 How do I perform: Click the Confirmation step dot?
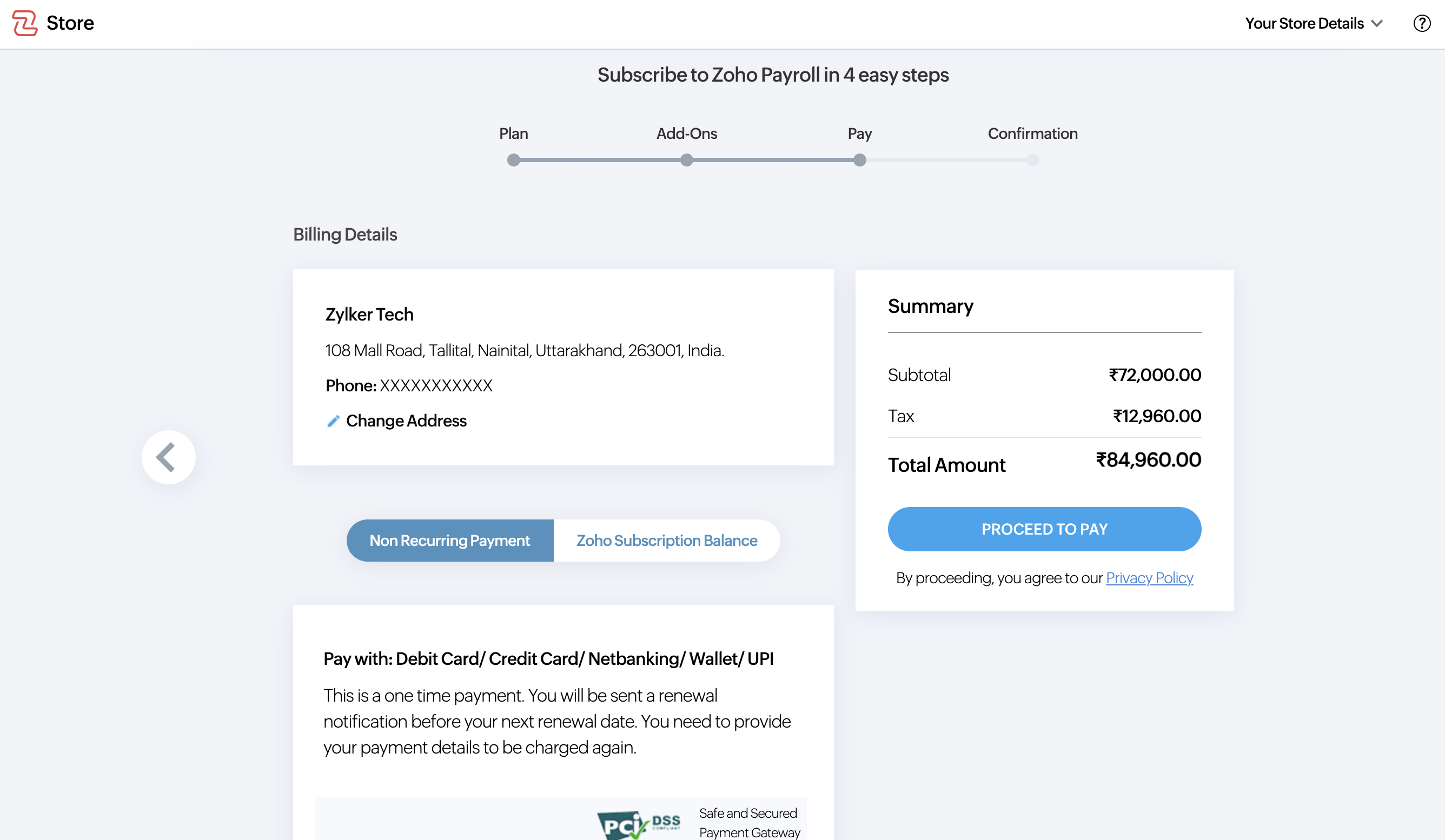tap(1032, 161)
